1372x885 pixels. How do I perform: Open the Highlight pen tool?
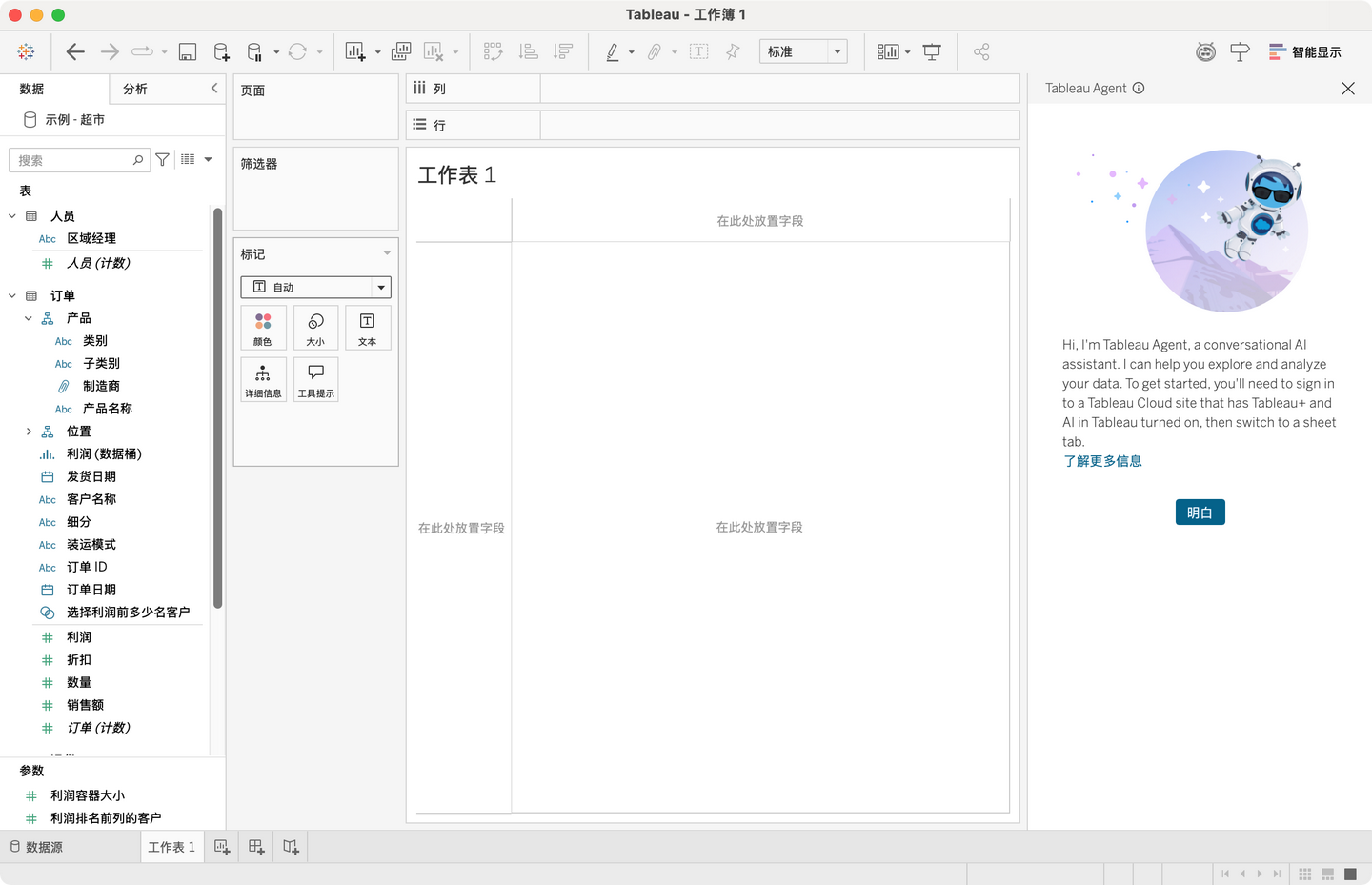(615, 51)
